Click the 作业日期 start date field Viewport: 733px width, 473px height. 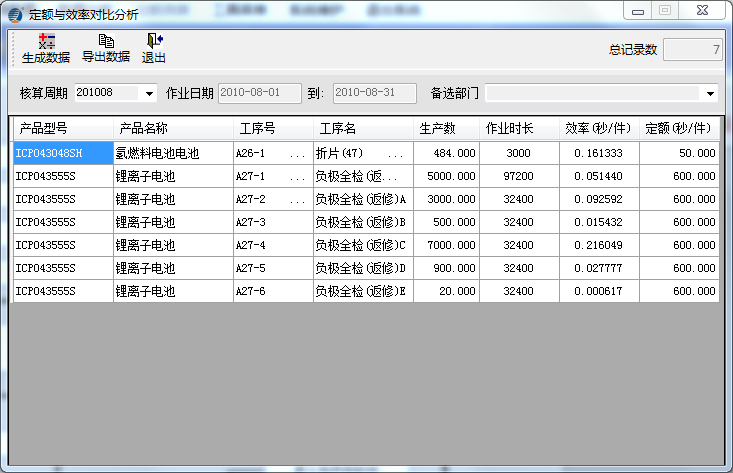pyautogui.click(x=260, y=93)
